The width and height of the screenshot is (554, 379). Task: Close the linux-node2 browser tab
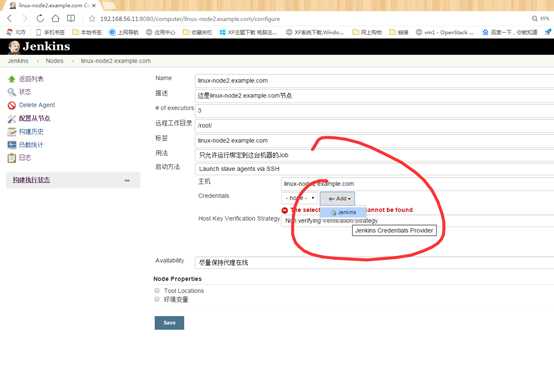[x=94, y=6]
